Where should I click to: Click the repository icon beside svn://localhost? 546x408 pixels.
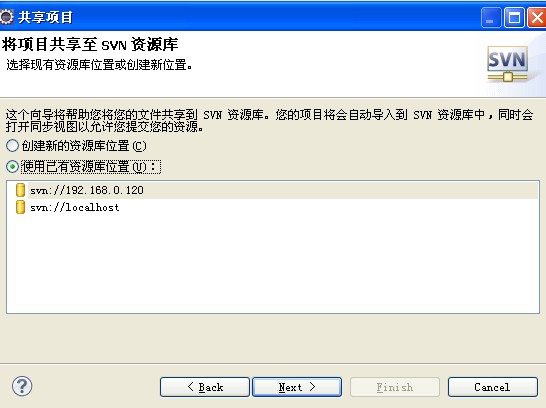click(21, 207)
